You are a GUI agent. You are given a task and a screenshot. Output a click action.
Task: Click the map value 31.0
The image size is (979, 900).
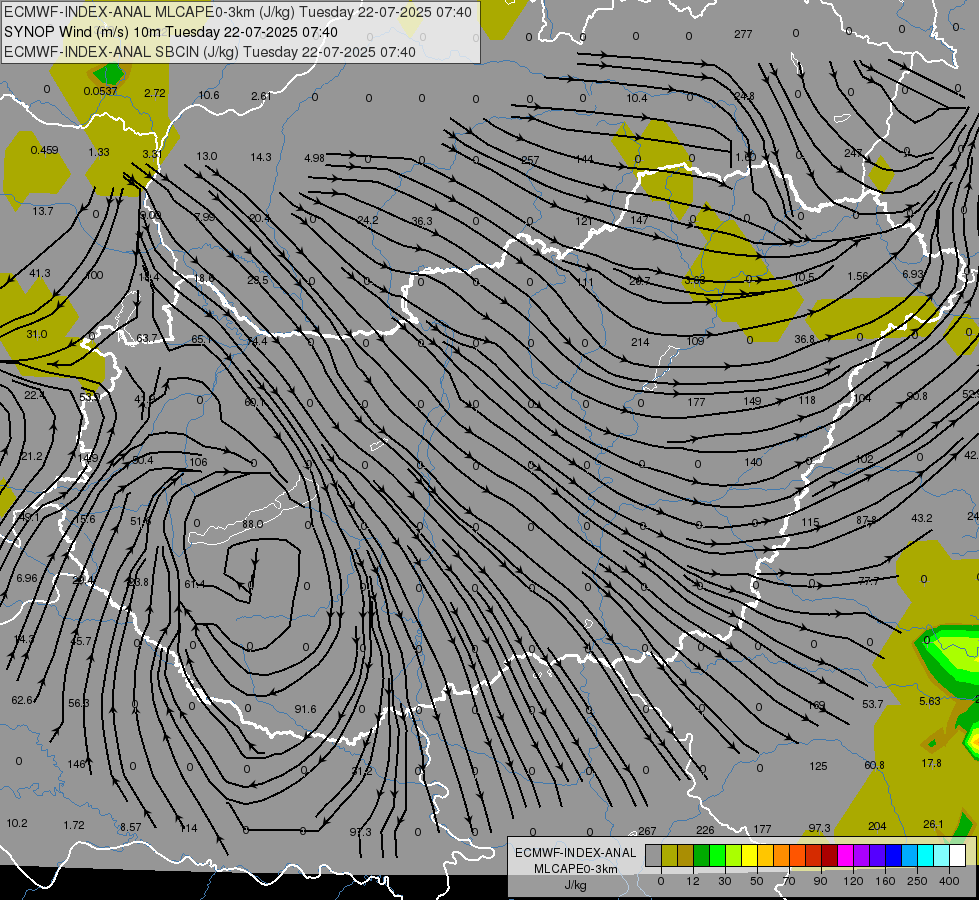pos(37,335)
